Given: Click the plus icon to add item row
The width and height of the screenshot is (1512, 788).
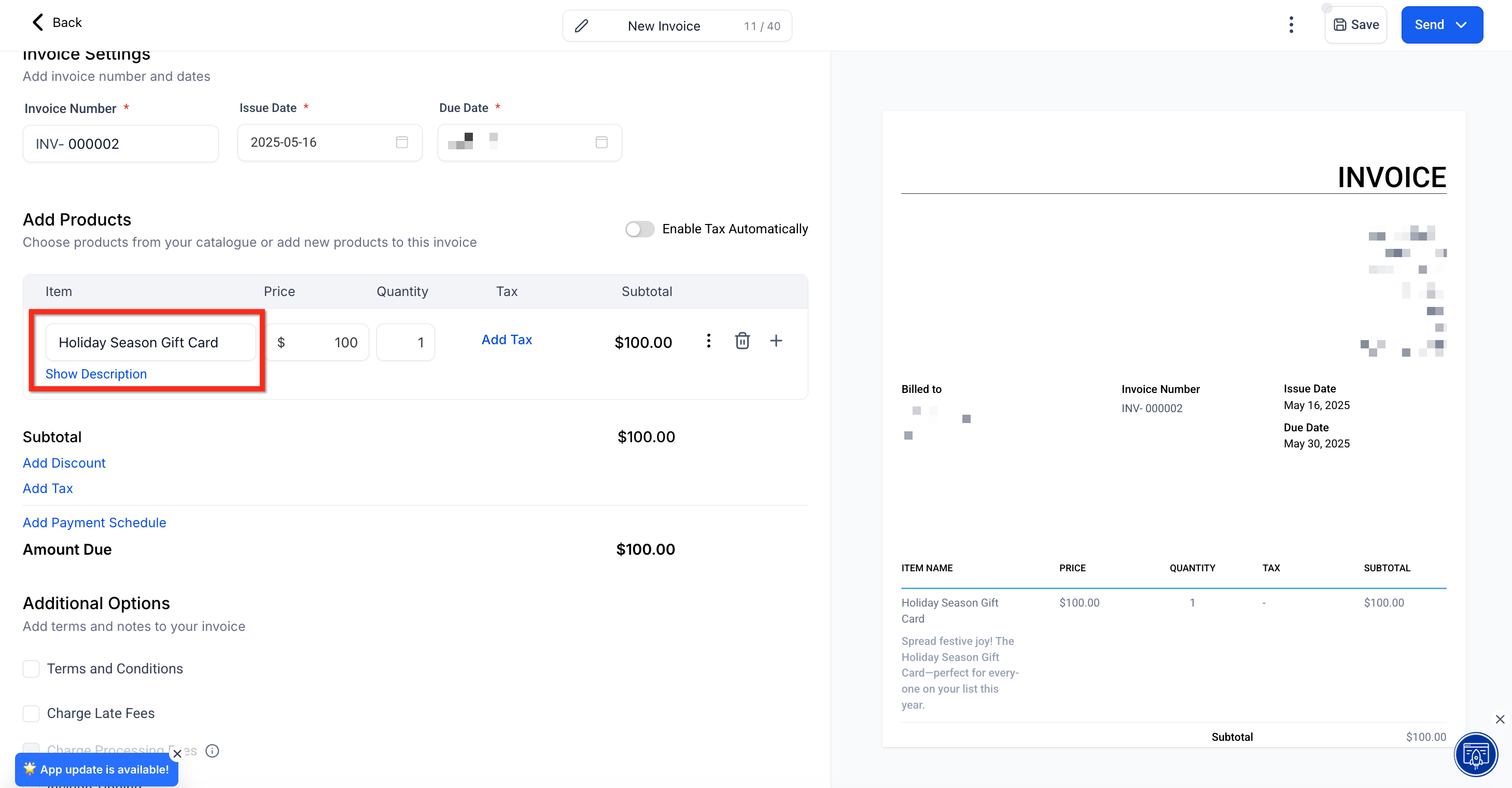Looking at the screenshot, I should pos(776,341).
